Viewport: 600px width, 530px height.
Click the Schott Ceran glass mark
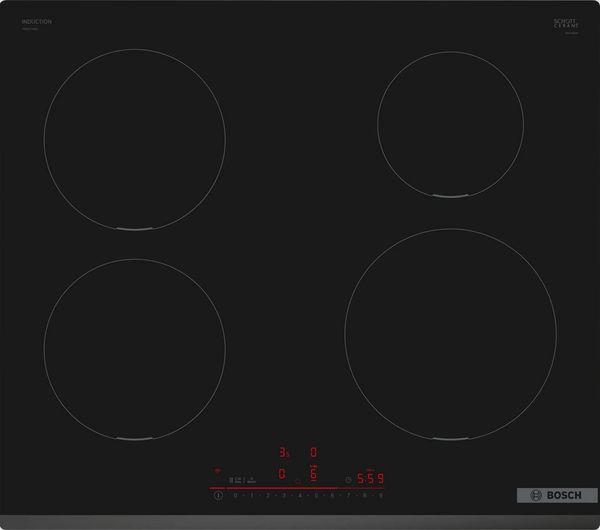coord(566,24)
